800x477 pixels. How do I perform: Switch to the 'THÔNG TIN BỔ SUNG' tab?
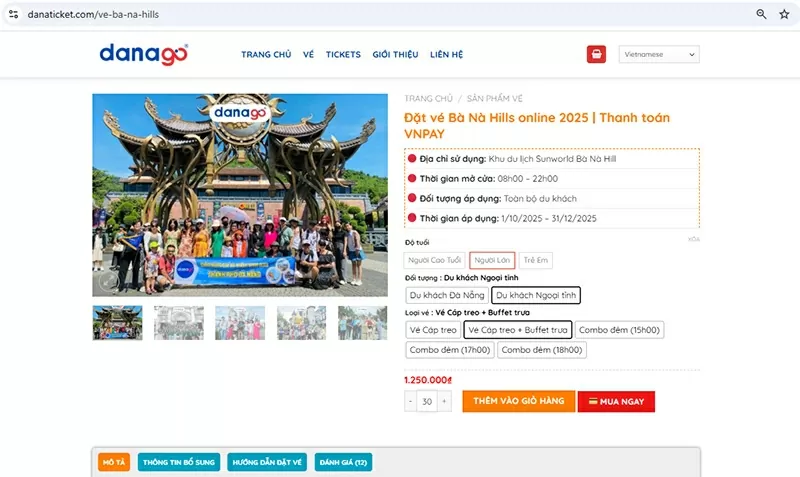pos(180,462)
